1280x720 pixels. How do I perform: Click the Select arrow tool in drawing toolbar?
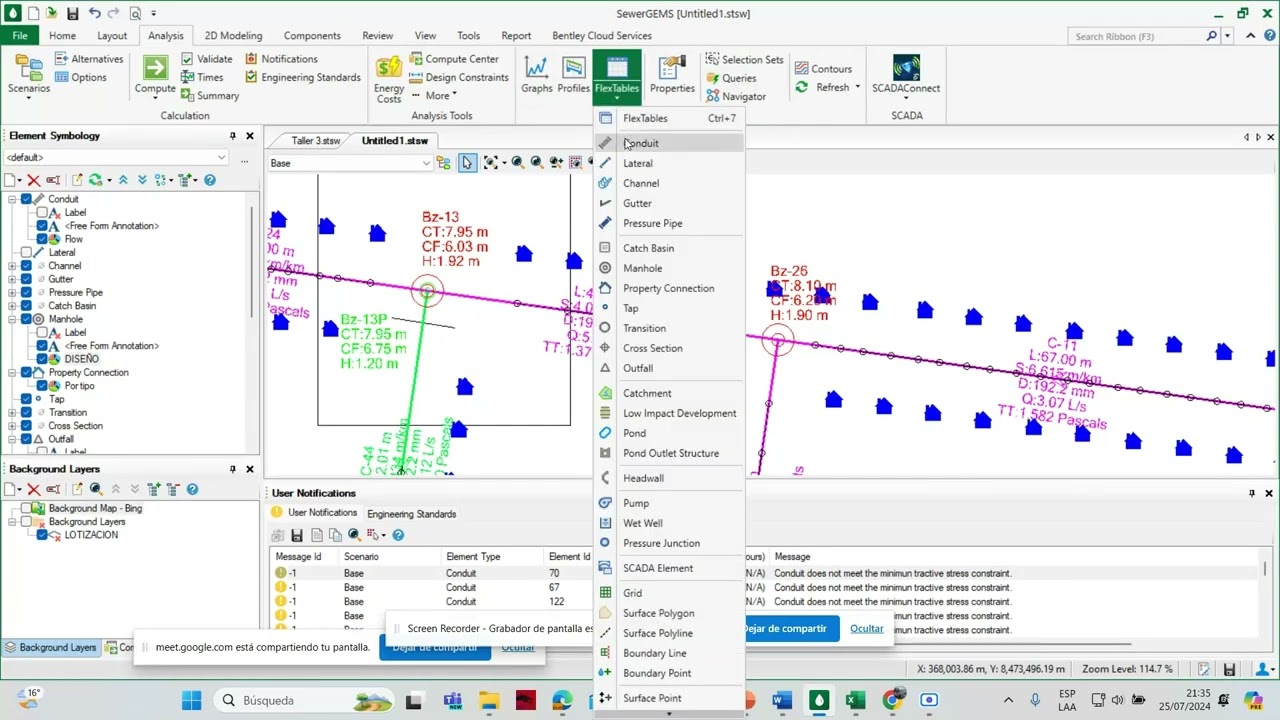(467, 163)
